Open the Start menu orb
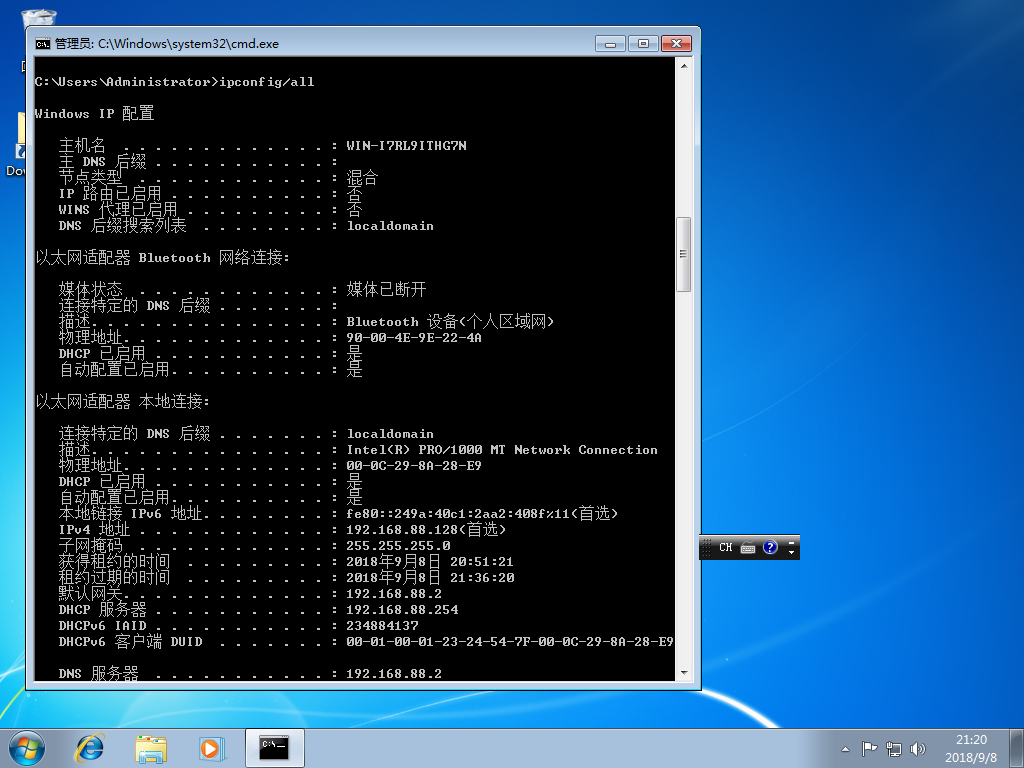Screen dimensions: 1024x768 tap(27, 747)
